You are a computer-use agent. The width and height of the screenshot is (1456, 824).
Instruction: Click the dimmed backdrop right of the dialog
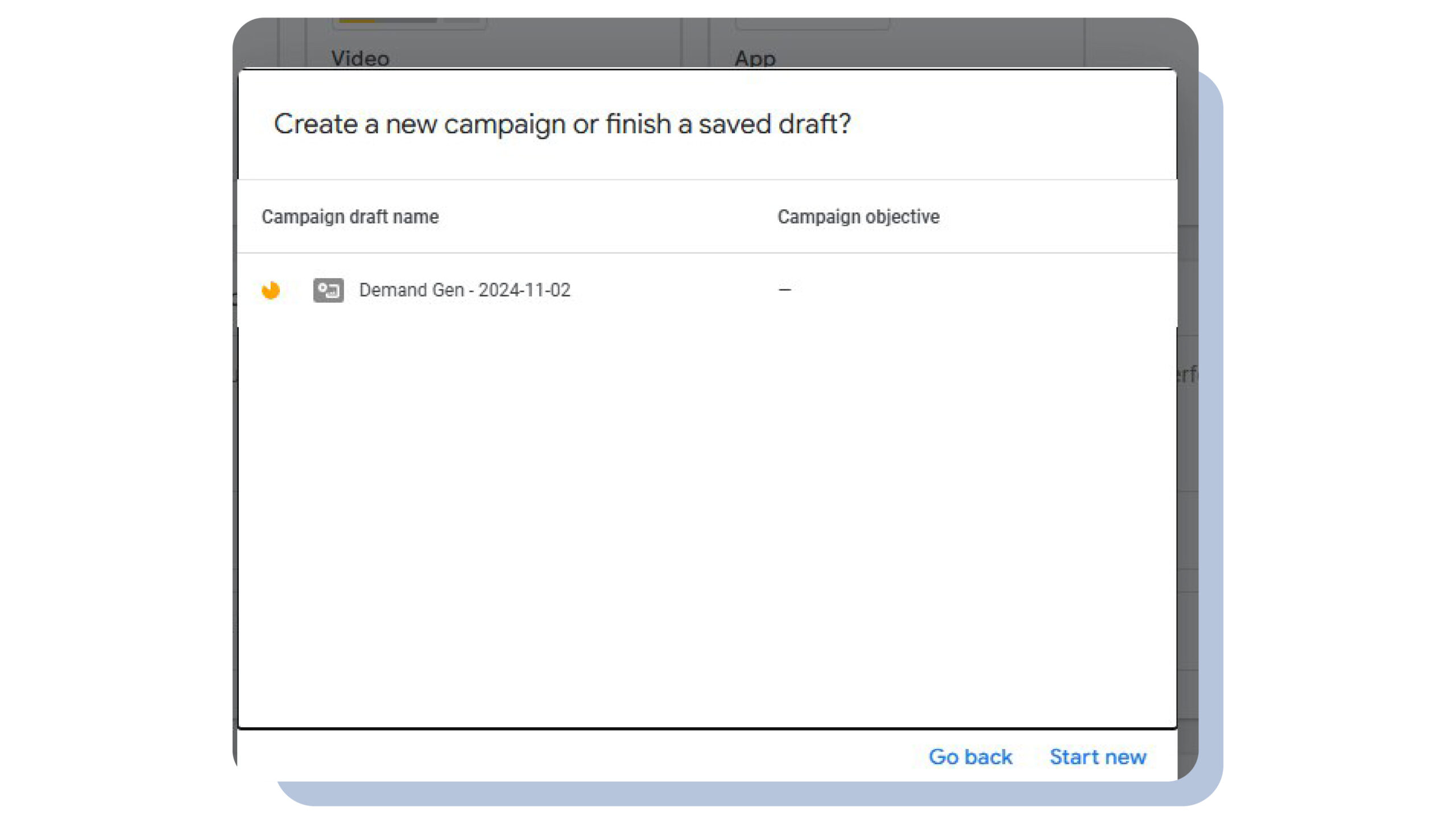click(1188, 512)
